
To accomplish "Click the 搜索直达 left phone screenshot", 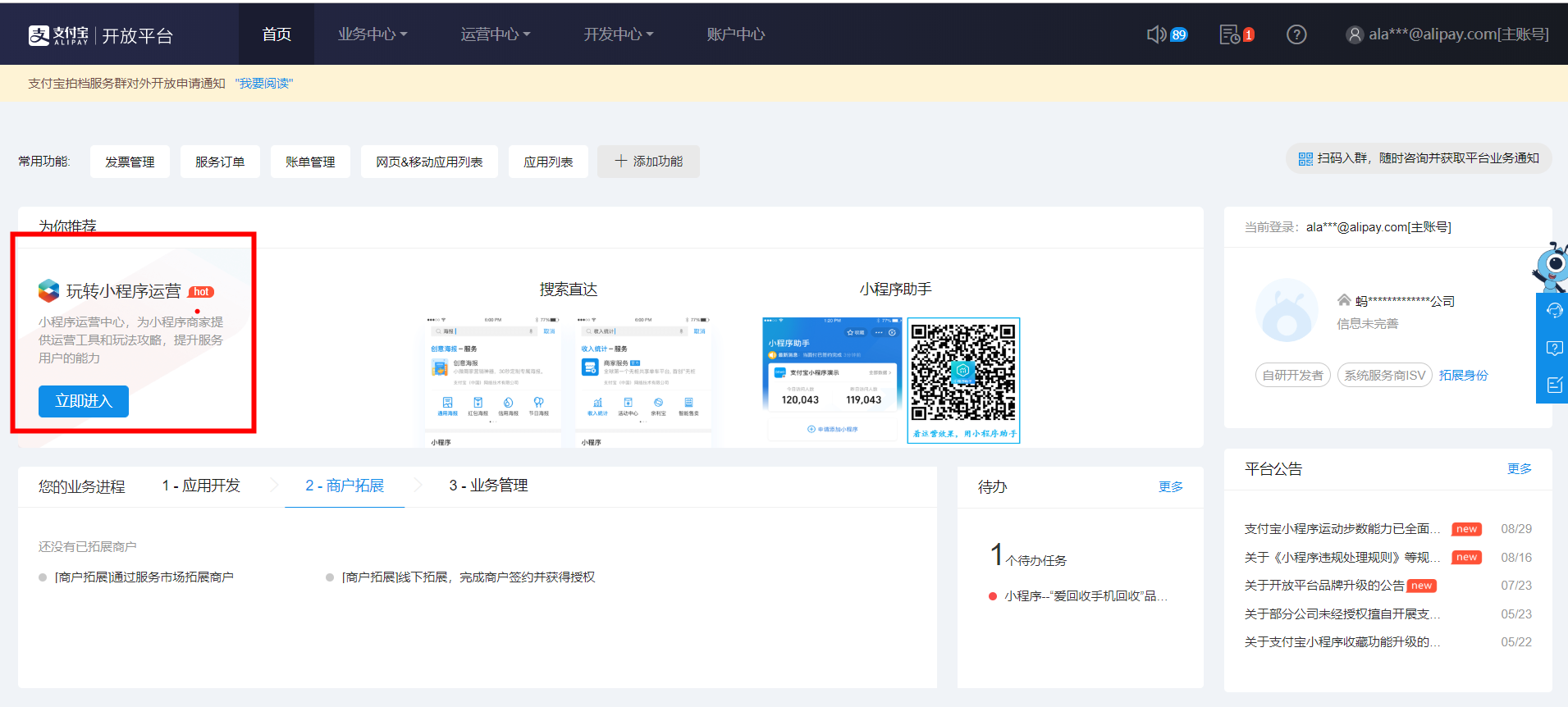I will click(492, 381).
